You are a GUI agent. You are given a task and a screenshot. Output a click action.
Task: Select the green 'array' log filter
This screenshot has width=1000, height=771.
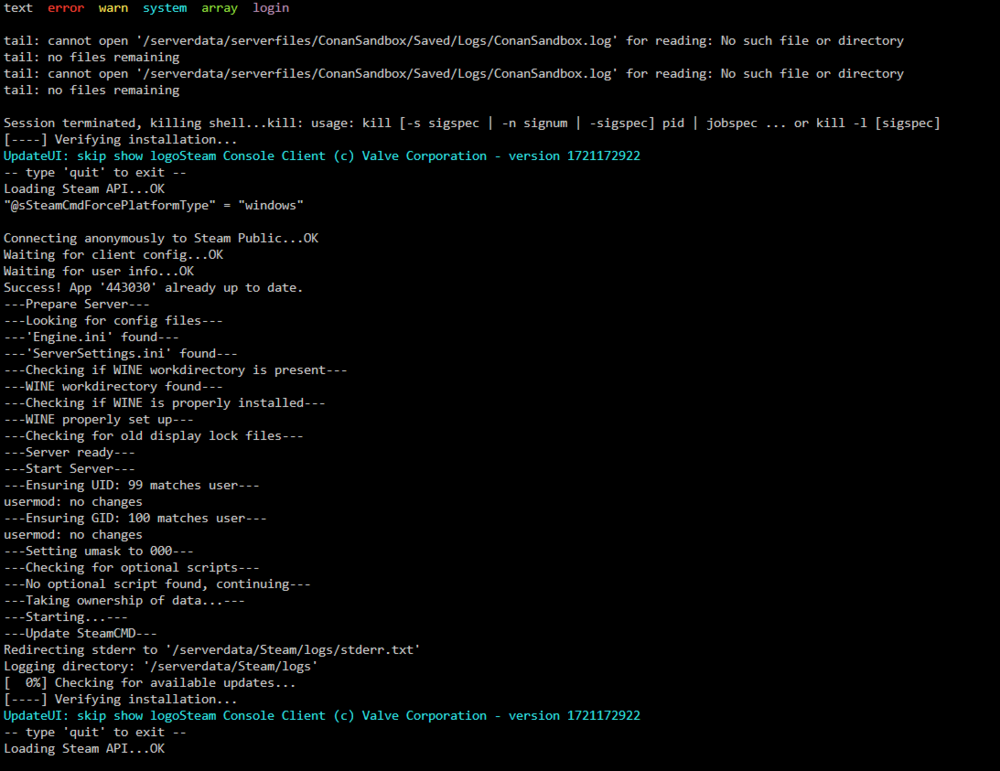click(x=219, y=8)
